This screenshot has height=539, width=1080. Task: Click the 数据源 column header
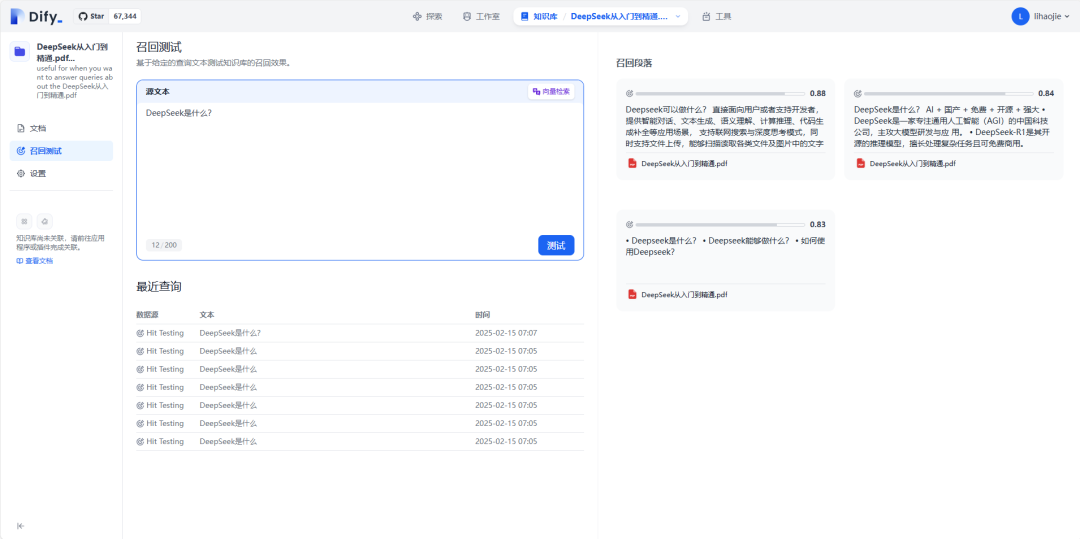coord(147,315)
